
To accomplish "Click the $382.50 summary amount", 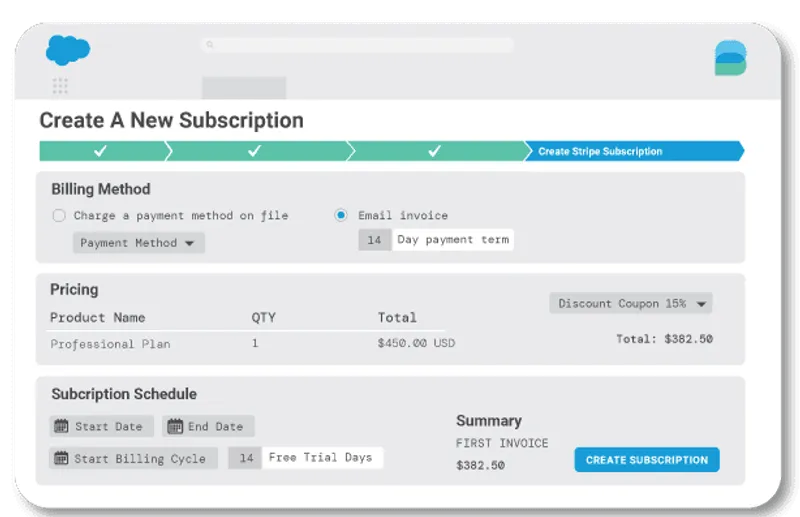I will 481,465.
